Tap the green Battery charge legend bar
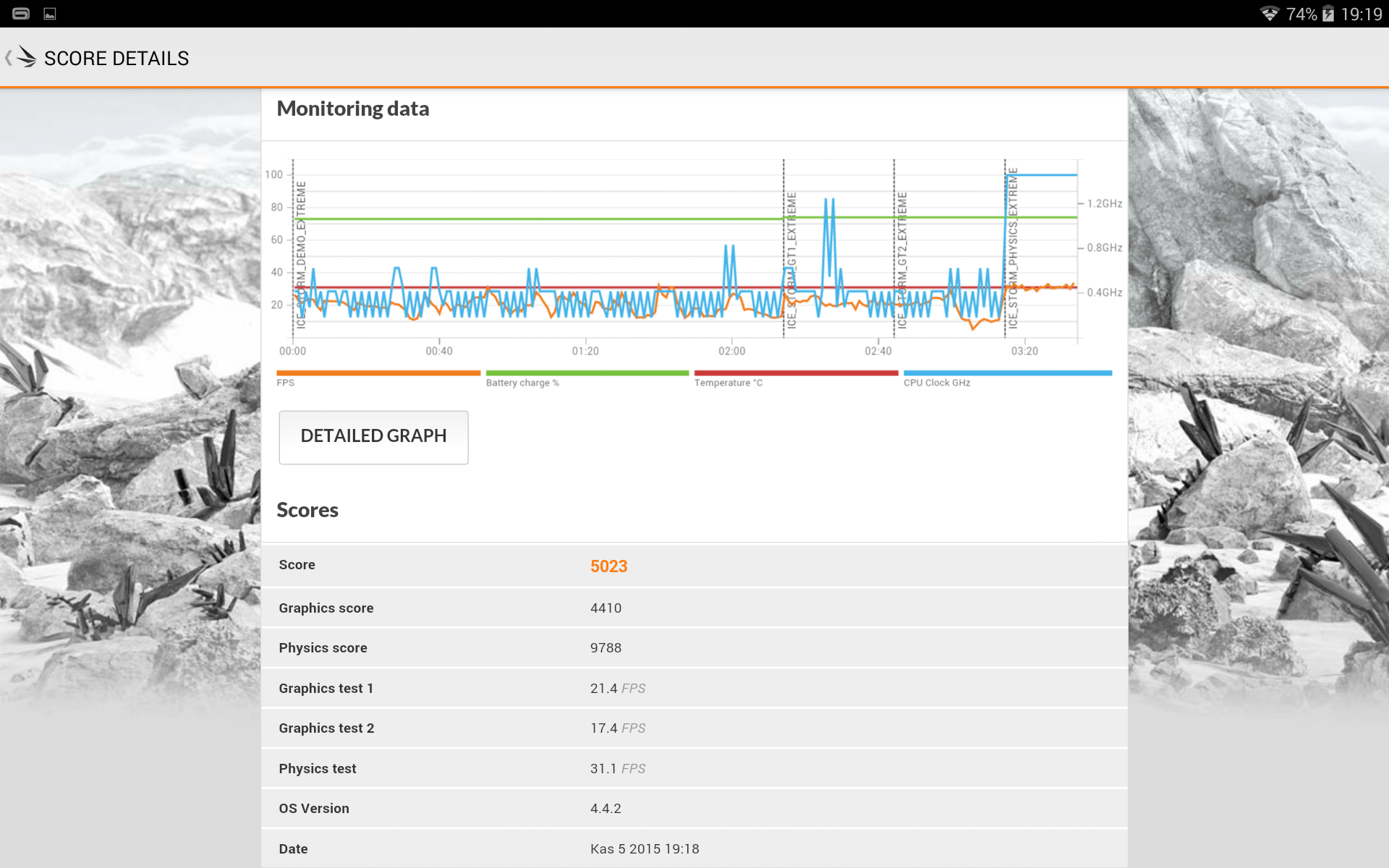Image resolution: width=1389 pixels, height=868 pixels. (587, 373)
